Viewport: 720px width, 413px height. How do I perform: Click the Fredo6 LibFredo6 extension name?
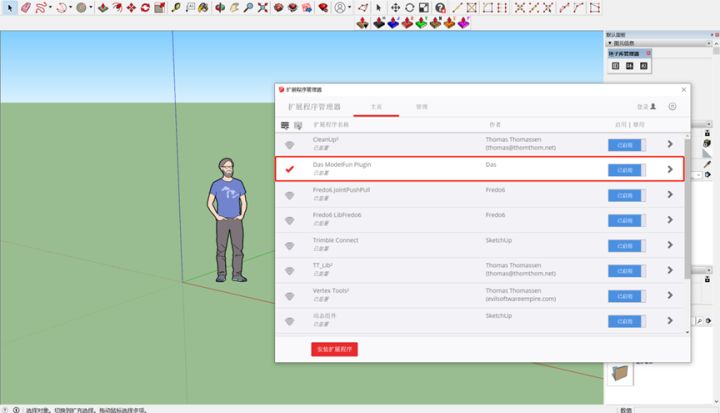coord(337,215)
